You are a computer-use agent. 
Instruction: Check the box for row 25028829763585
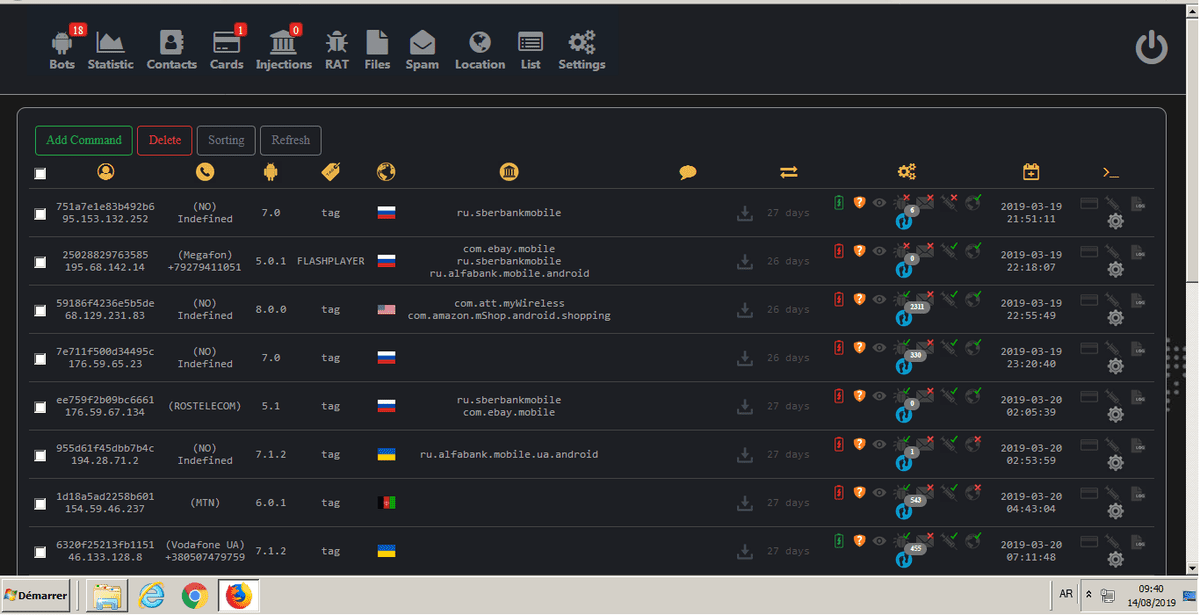coord(40,262)
